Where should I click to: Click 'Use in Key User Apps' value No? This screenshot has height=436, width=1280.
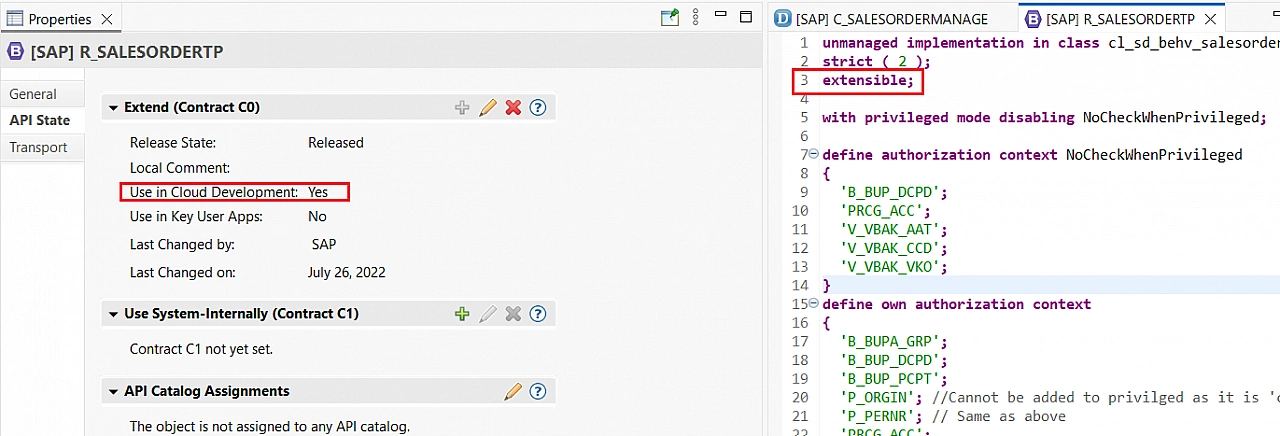click(317, 216)
